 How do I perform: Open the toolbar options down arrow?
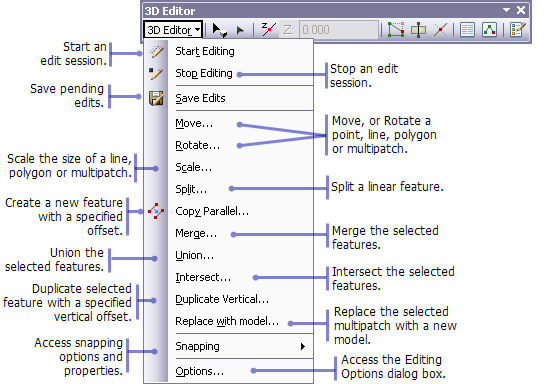point(506,10)
